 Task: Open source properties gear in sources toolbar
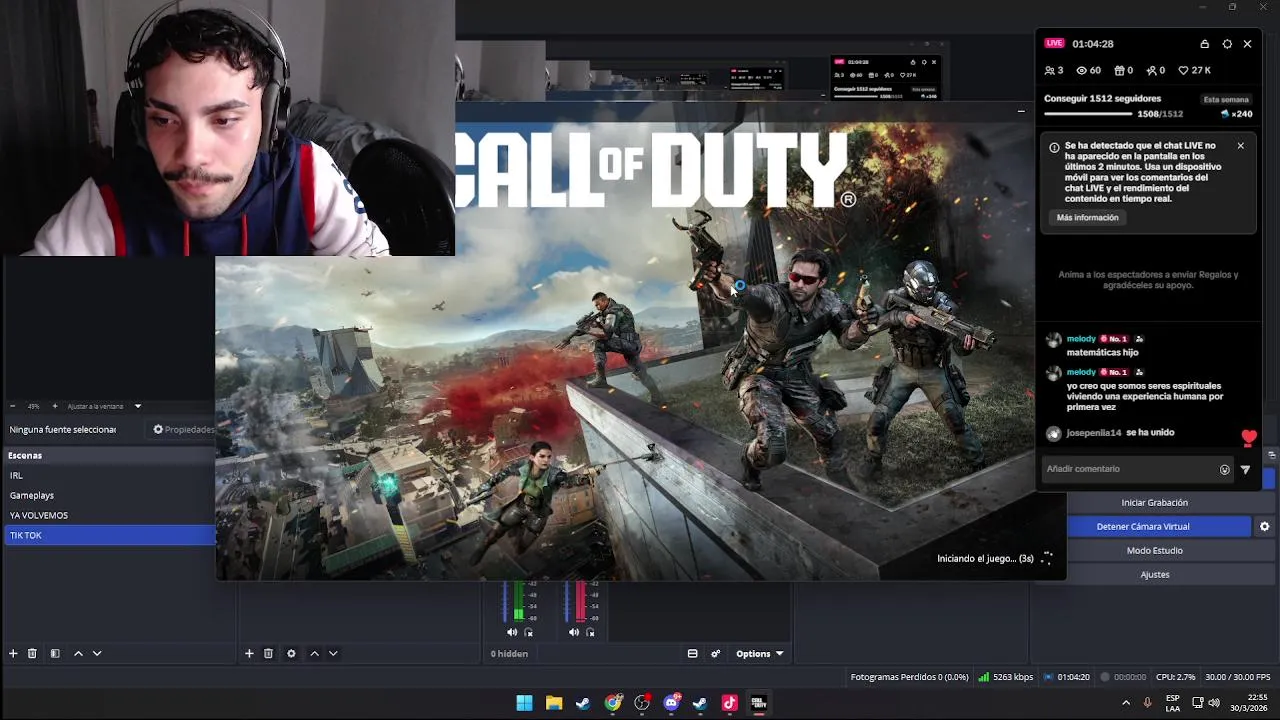coord(291,653)
